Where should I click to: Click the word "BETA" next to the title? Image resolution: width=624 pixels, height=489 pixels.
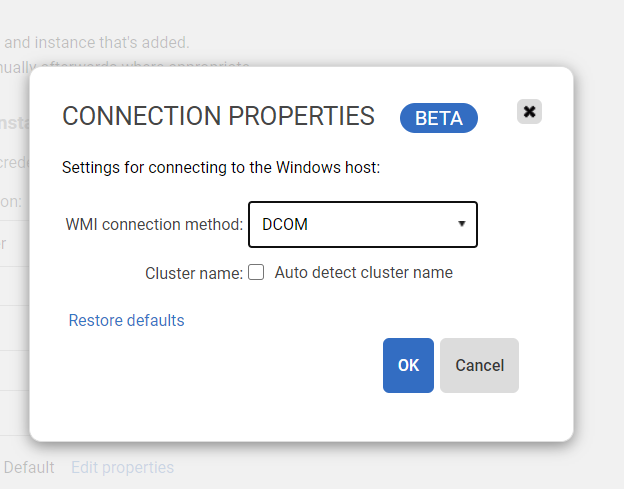coord(439,118)
